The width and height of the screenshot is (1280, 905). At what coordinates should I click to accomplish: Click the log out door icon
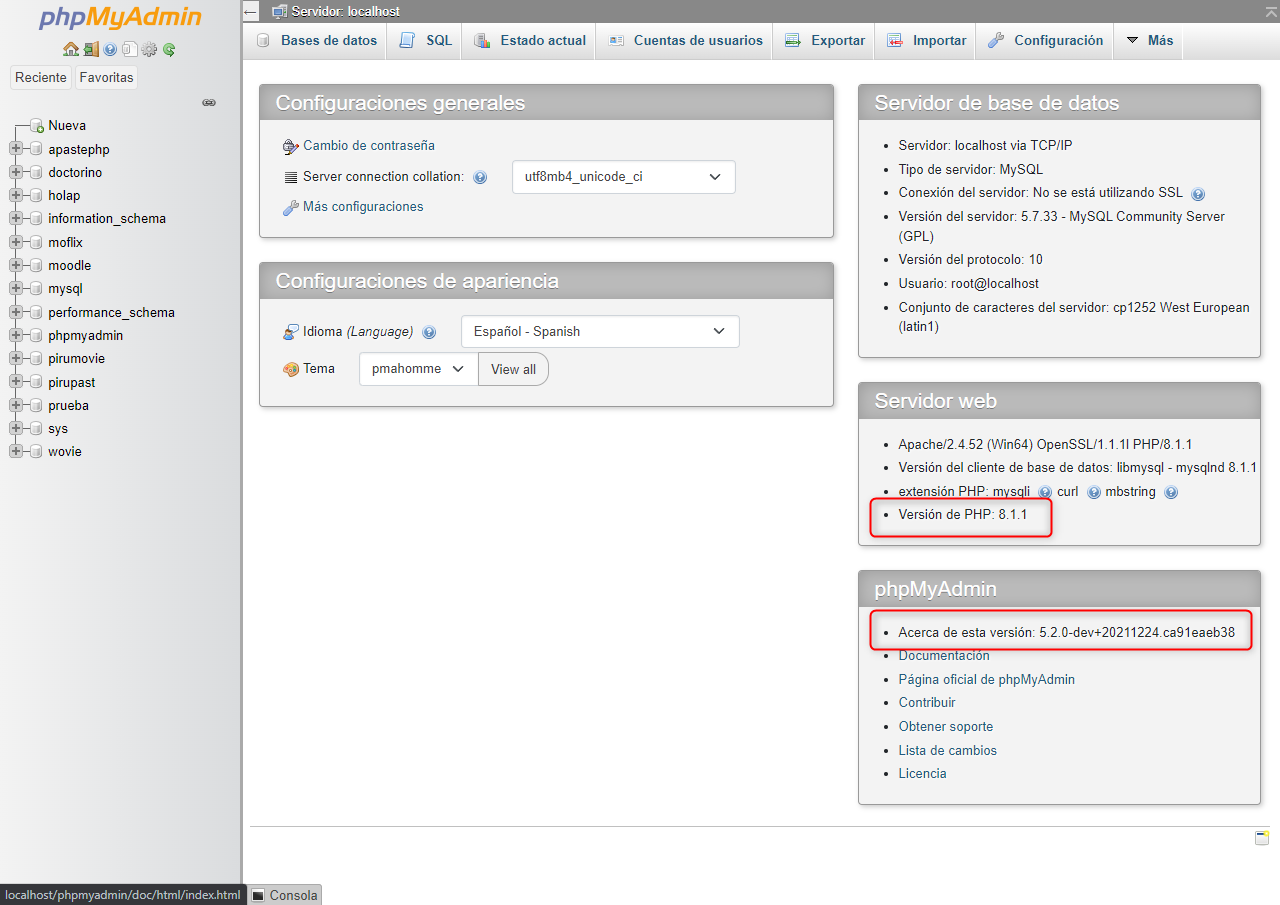(91, 49)
